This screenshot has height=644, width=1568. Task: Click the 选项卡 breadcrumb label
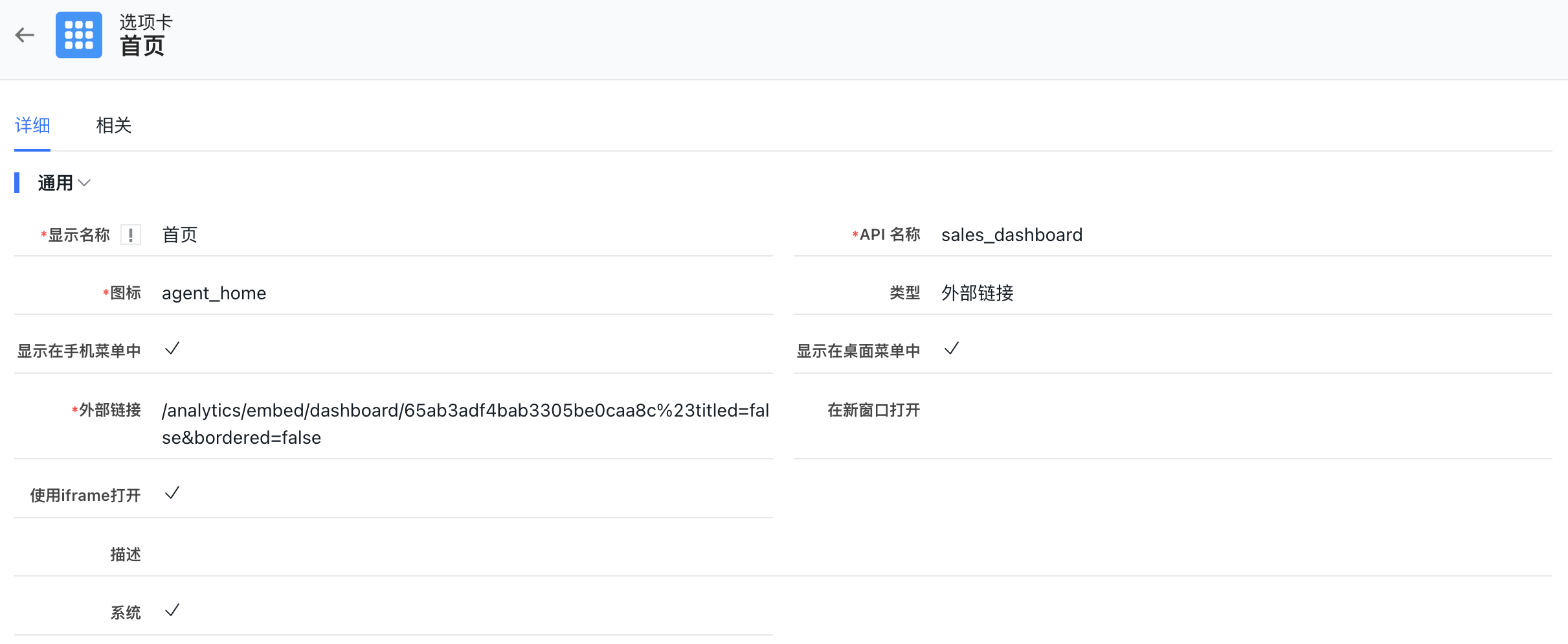click(146, 22)
